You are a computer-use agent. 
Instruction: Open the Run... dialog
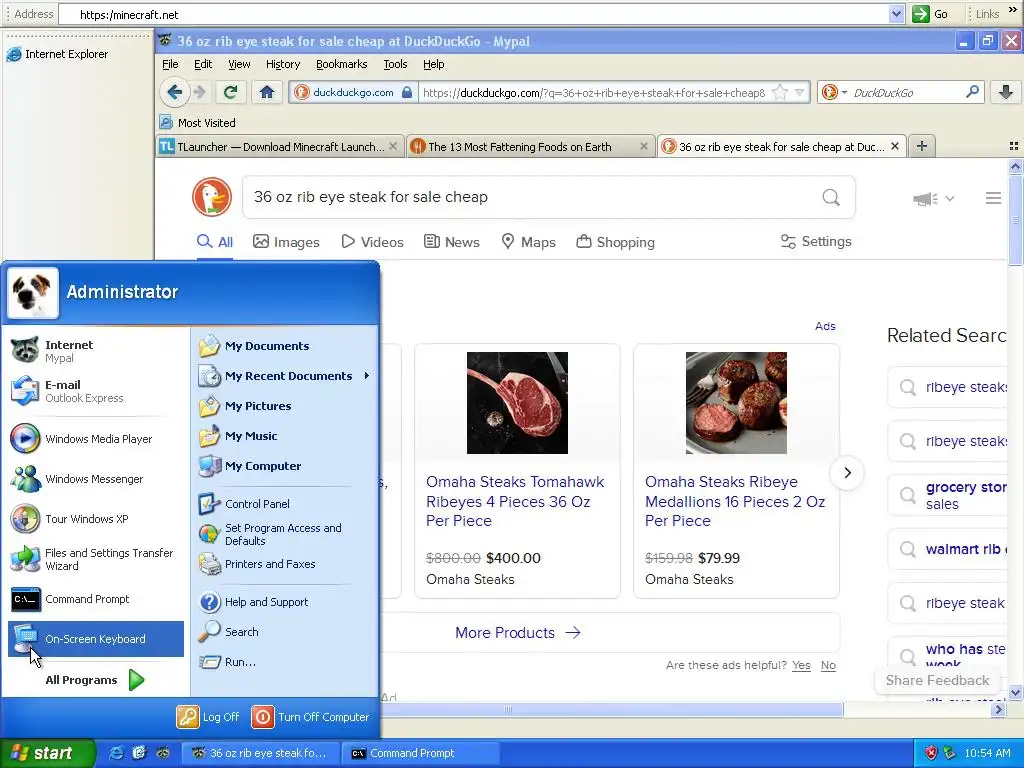[x=285, y=662]
